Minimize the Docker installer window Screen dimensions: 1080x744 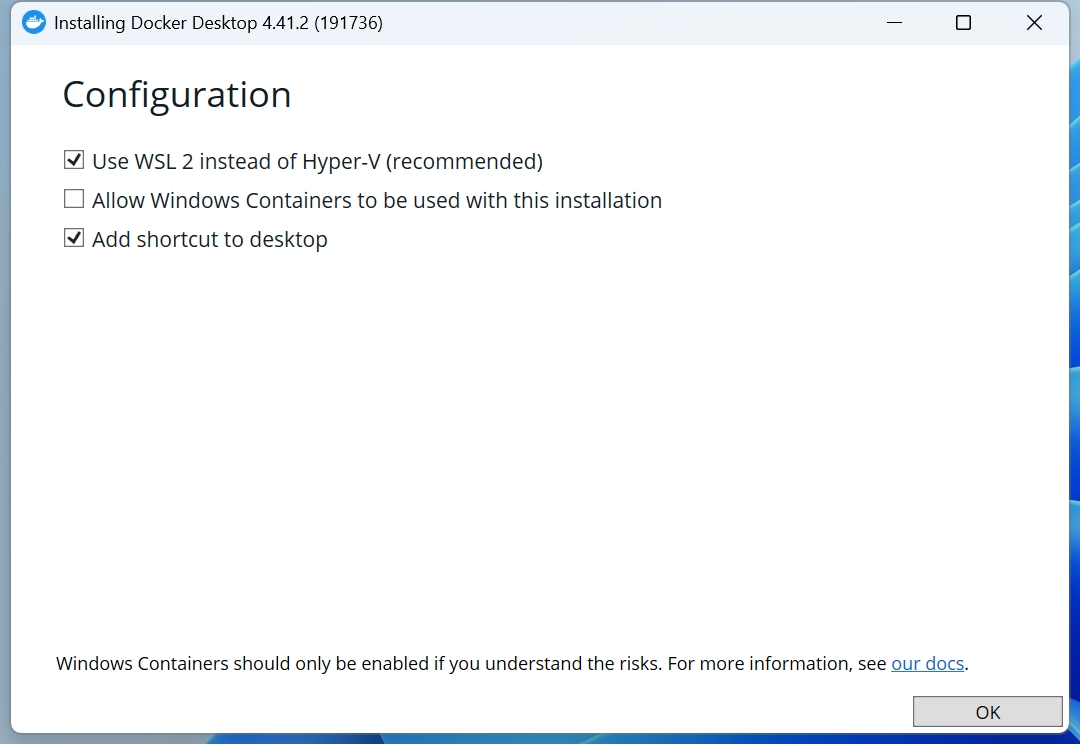tap(891, 22)
